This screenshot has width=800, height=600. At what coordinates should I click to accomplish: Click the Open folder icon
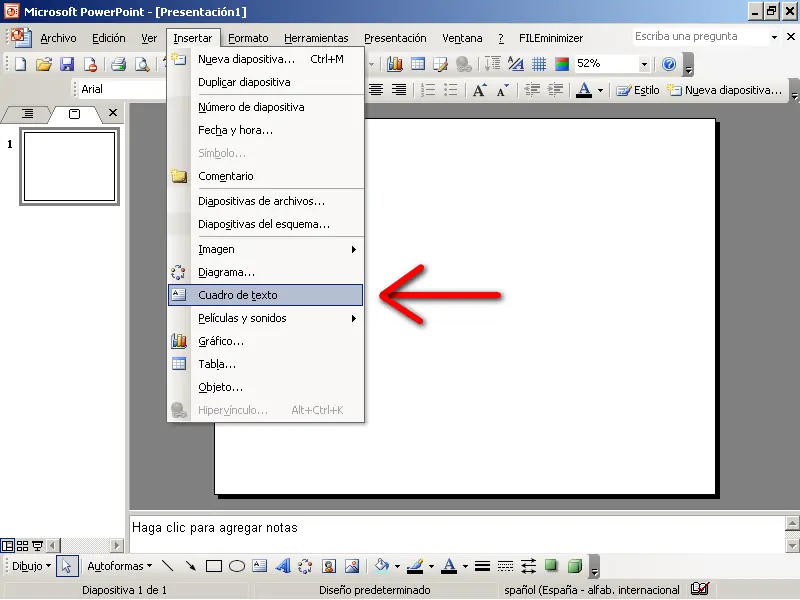44,64
